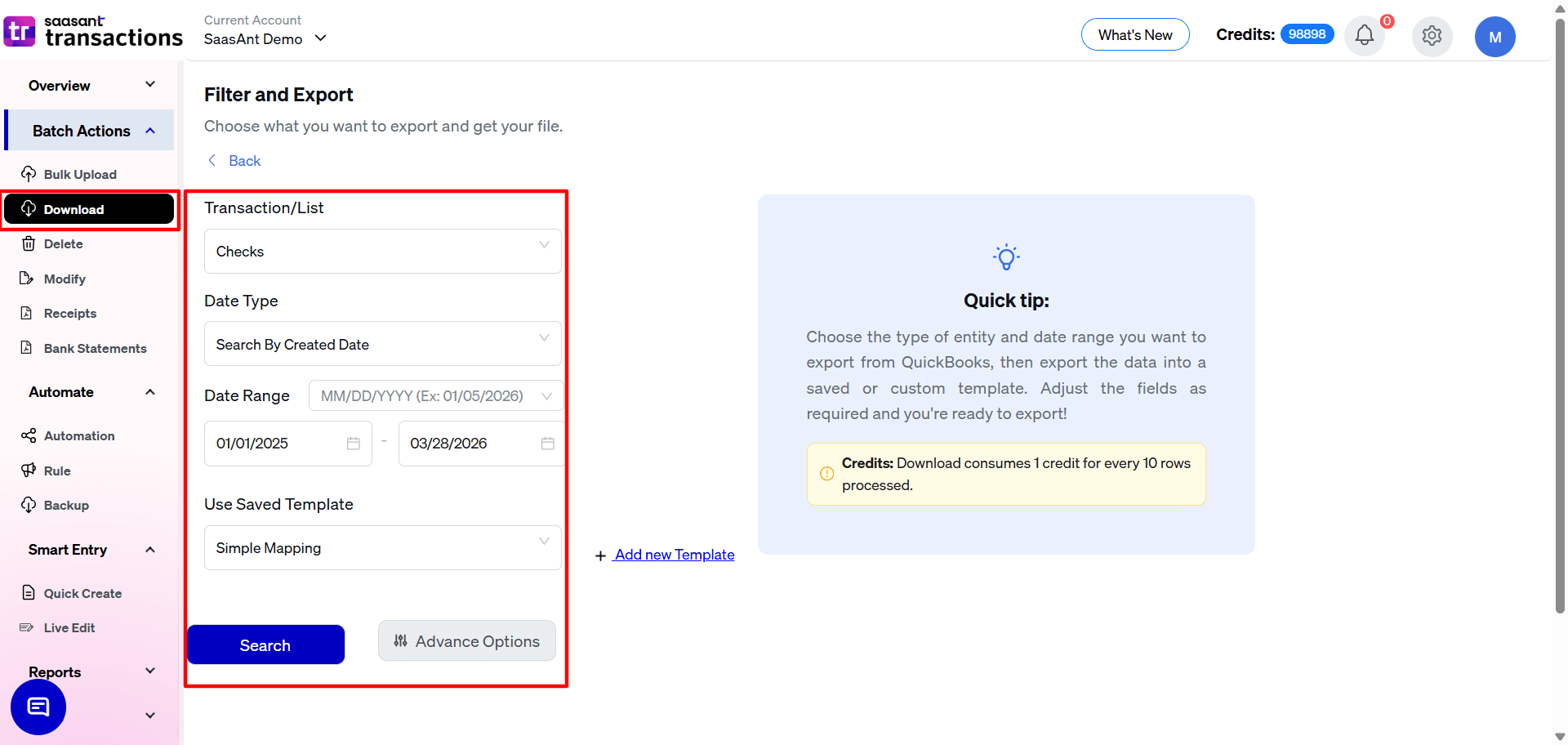Screen dimensions: 1568x745
Task: Open the Backup tool
Action: click(66, 505)
